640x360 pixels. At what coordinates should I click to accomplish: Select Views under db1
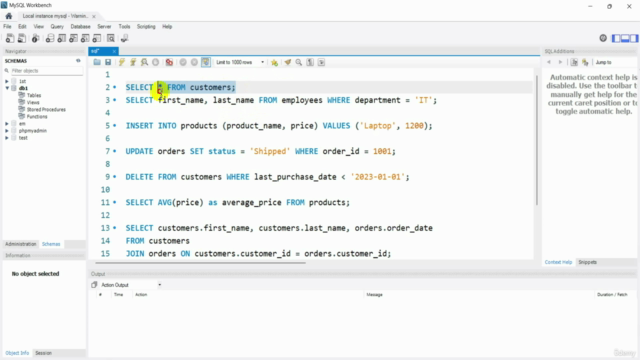tap(33, 102)
